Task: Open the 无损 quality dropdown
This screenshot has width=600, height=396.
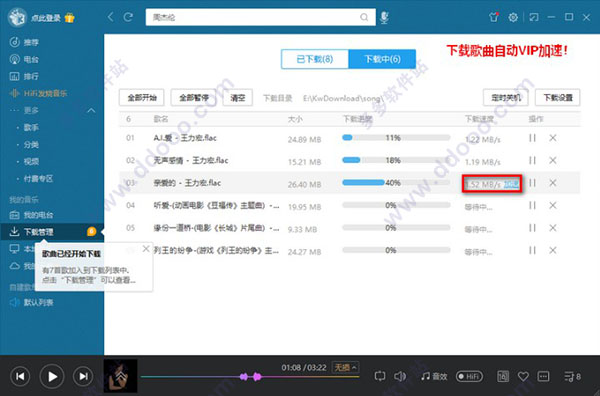Action: coord(345,367)
